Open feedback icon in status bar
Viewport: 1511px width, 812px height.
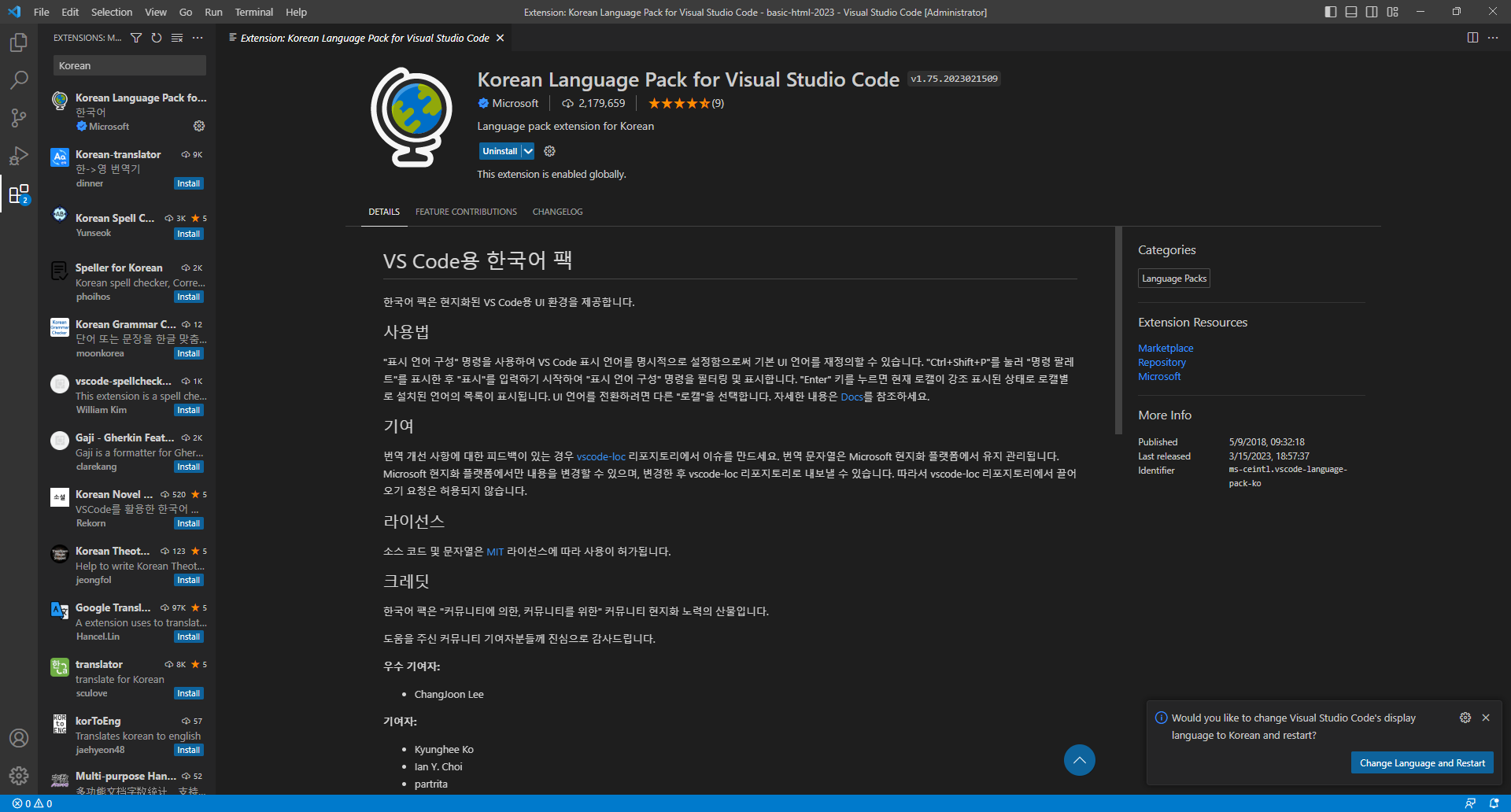(1470, 803)
